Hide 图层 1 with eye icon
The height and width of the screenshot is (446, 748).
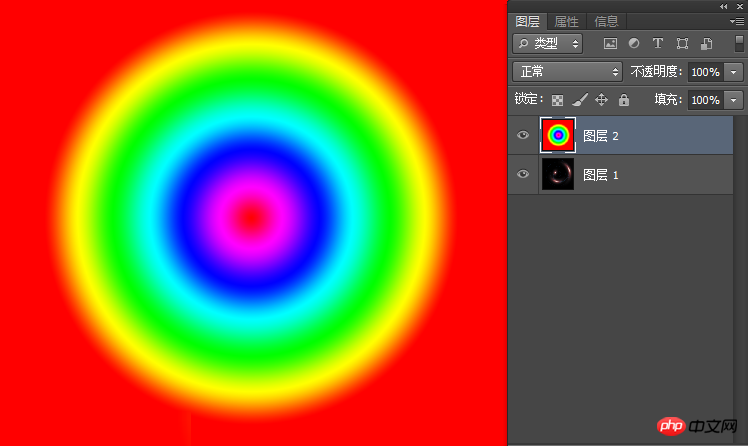[x=523, y=174]
